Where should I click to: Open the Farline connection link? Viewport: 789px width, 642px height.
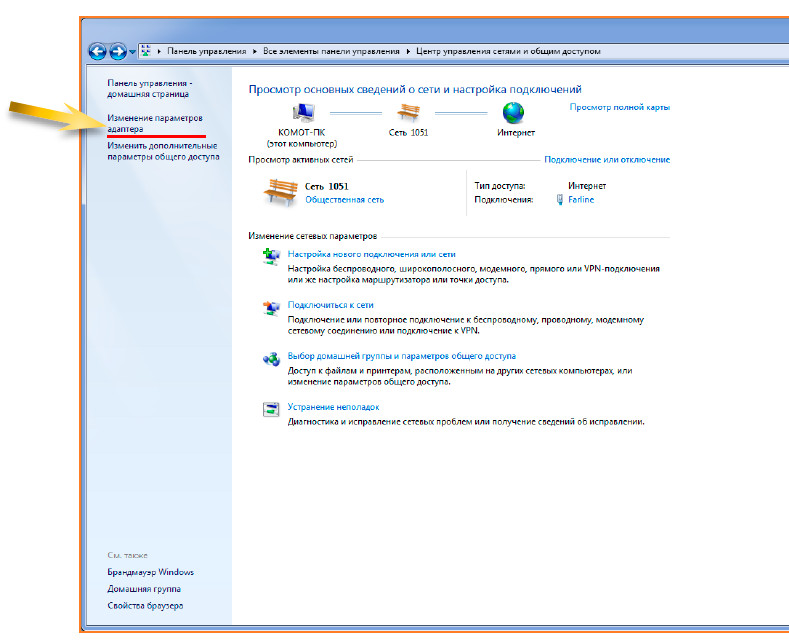[581, 200]
